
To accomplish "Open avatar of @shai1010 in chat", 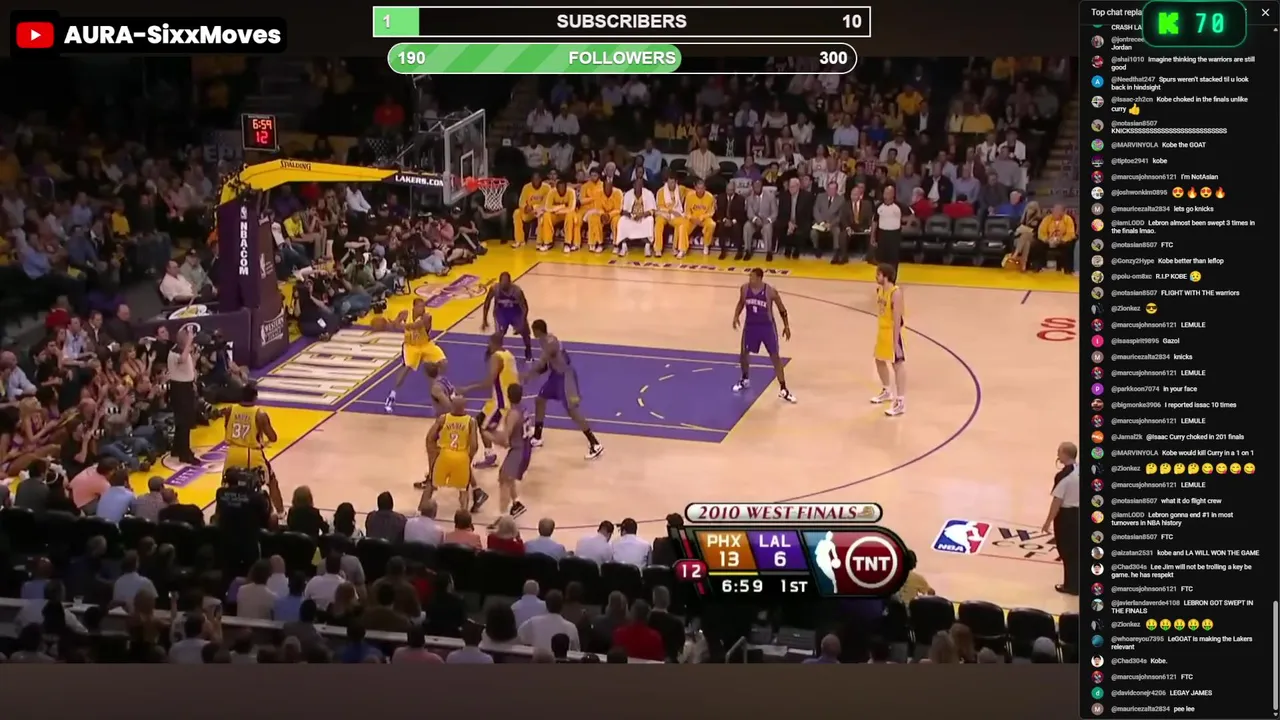I will [x=1097, y=60].
